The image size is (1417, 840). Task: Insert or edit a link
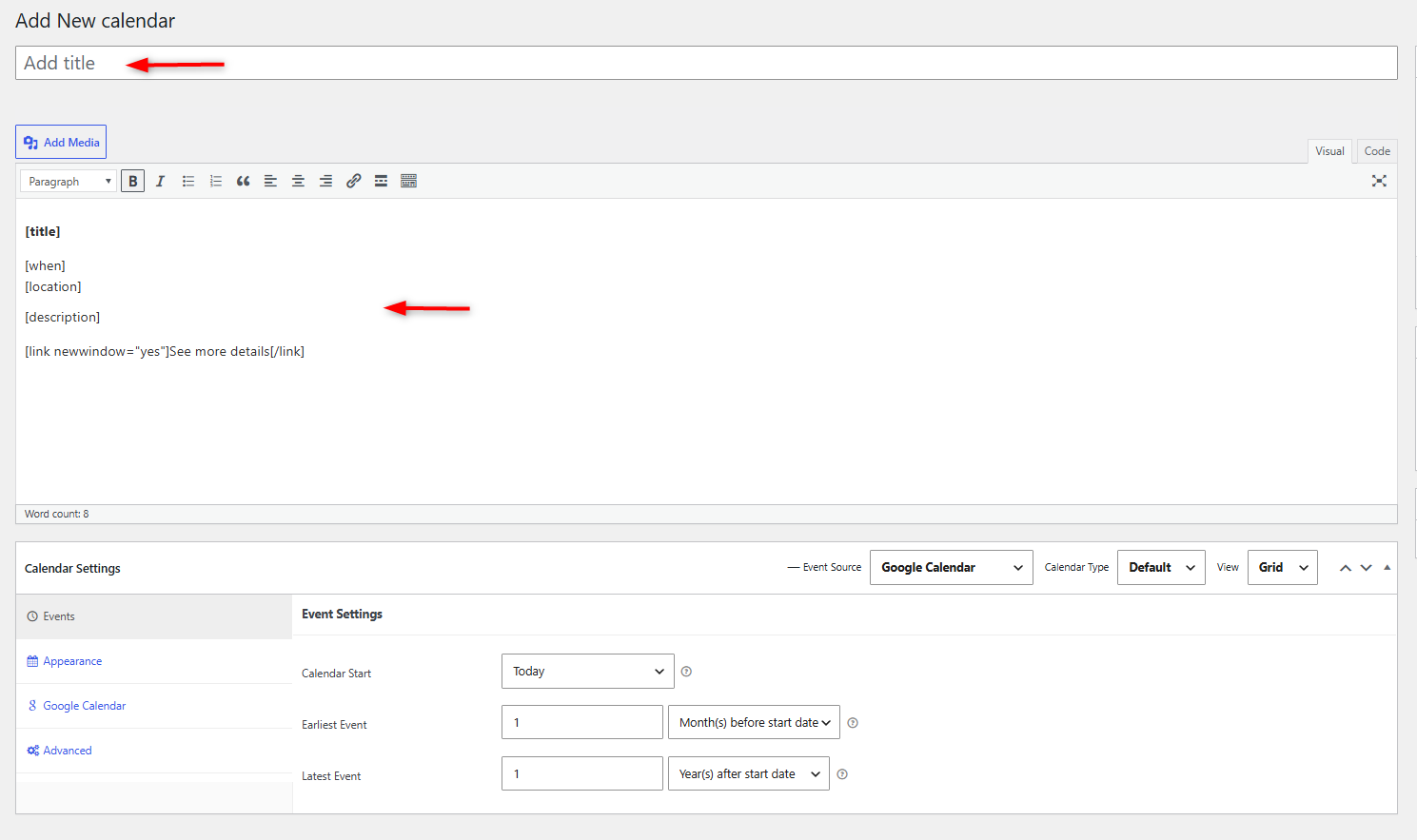coord(353,181)
